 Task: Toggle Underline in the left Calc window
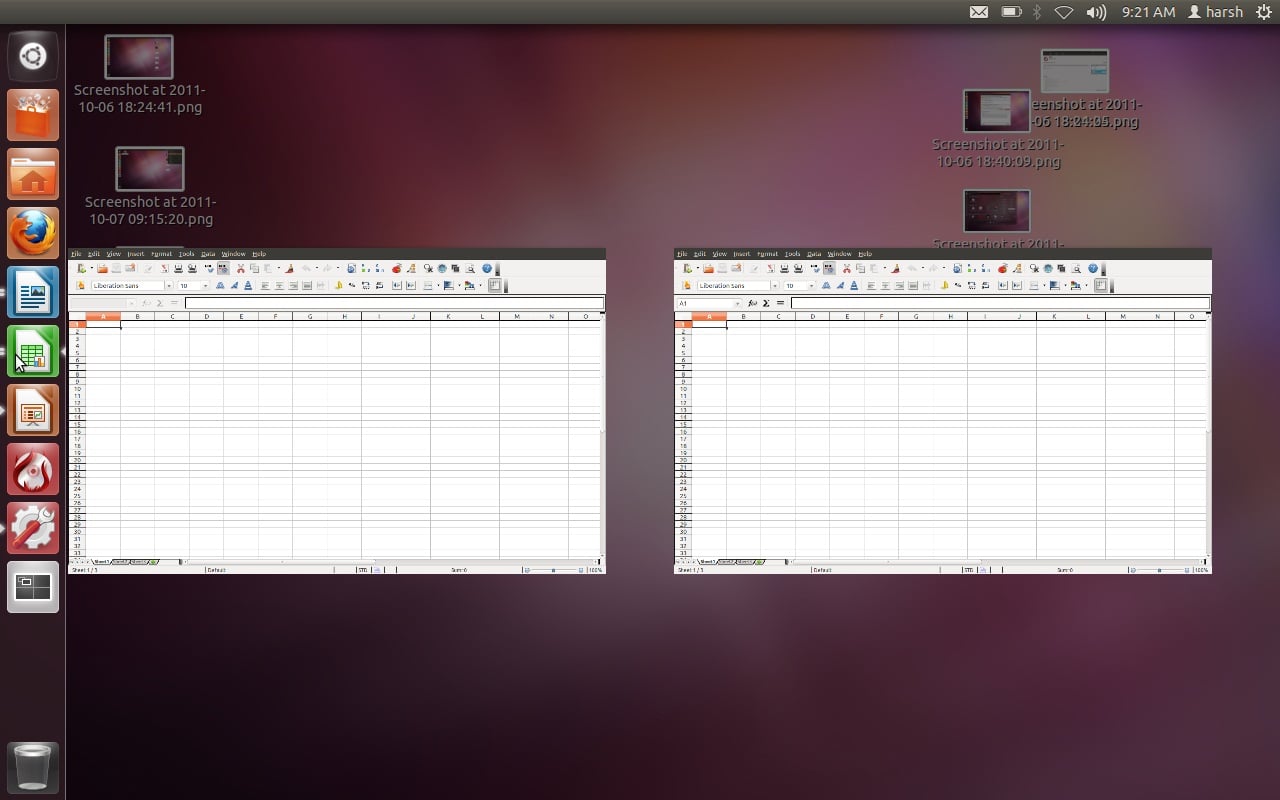tap(248, 286)
